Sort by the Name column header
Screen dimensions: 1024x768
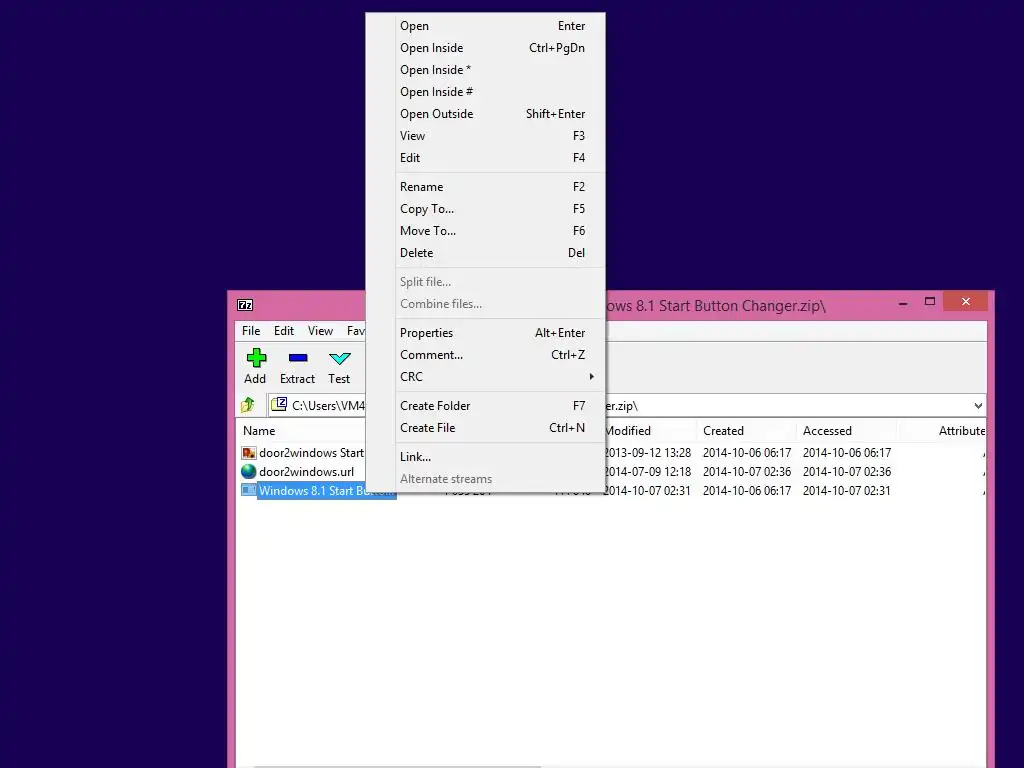pos(259,431)
